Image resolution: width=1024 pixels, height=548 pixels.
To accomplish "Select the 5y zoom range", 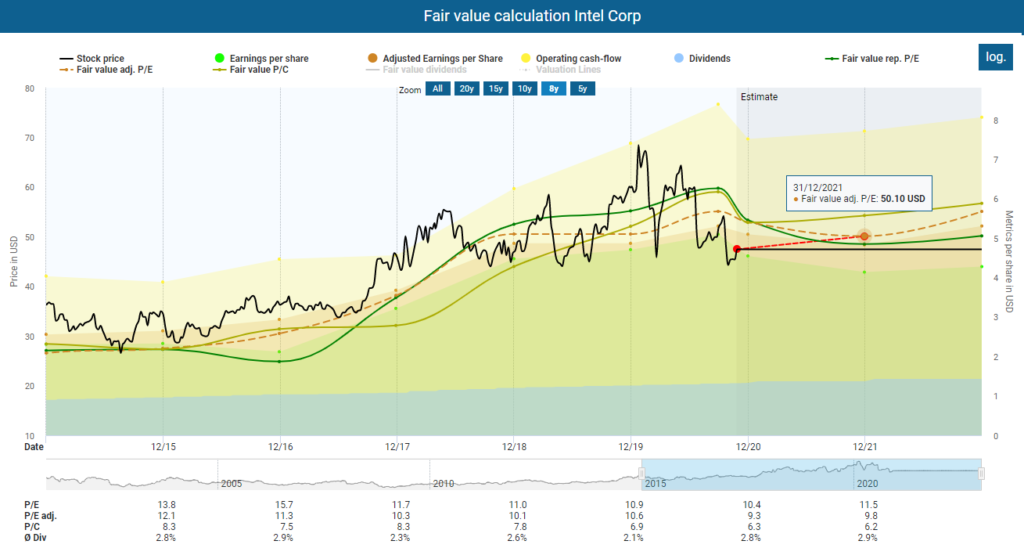I will coord(583,89).
